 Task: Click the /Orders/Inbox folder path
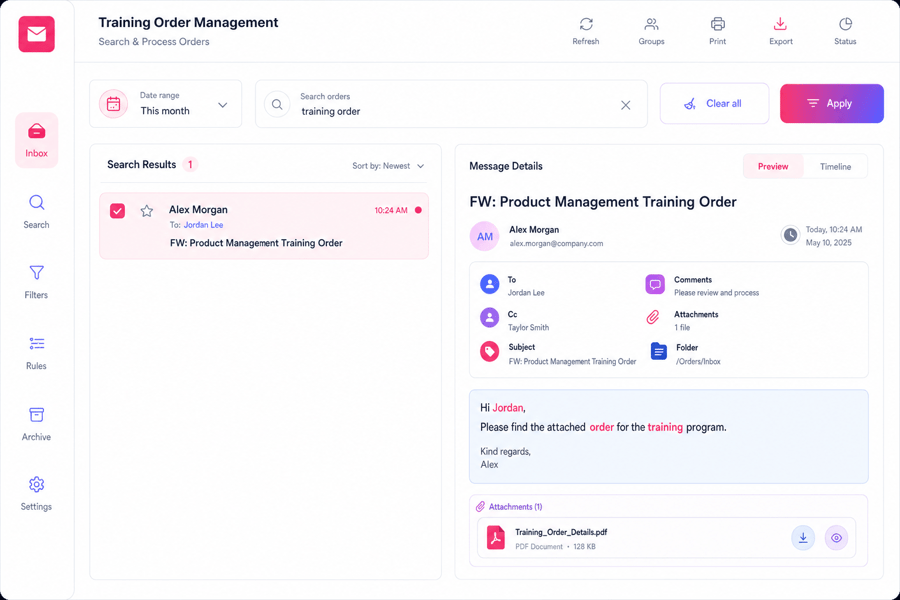698,362
